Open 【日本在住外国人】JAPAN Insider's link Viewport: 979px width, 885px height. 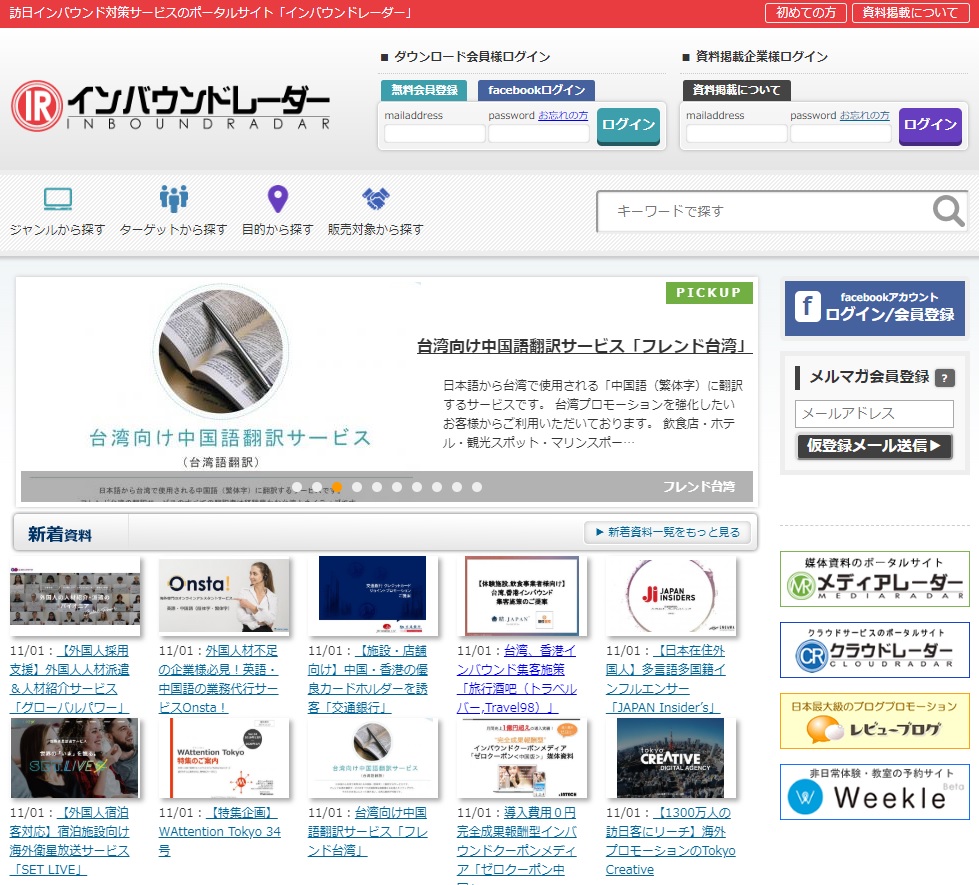coord(666,679)
